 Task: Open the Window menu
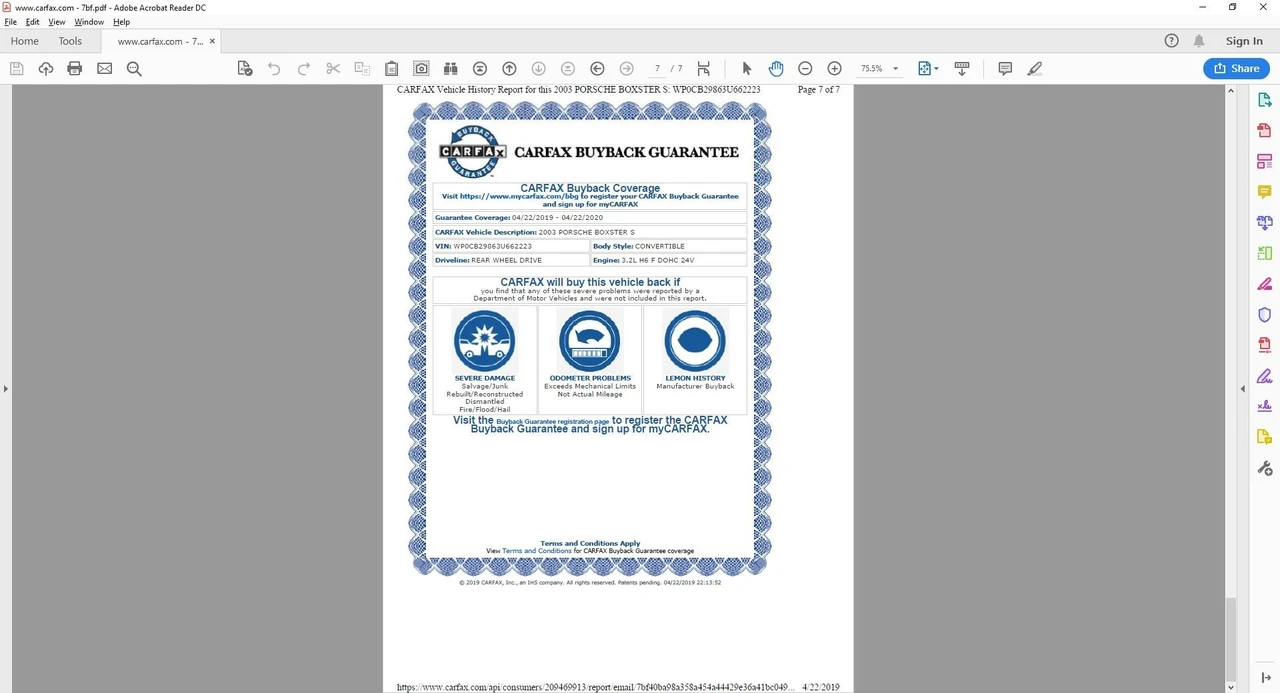[x=89, y=22]
